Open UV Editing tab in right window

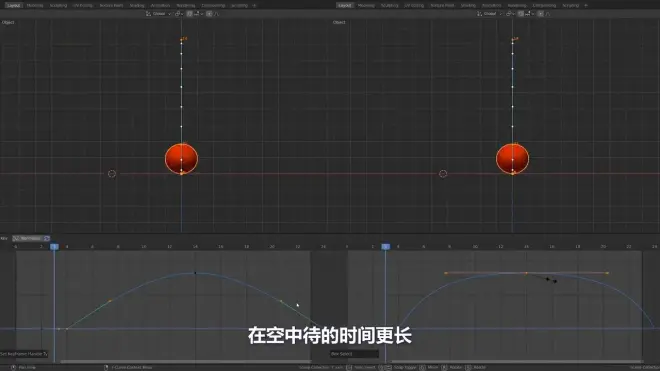coord(414,5)
